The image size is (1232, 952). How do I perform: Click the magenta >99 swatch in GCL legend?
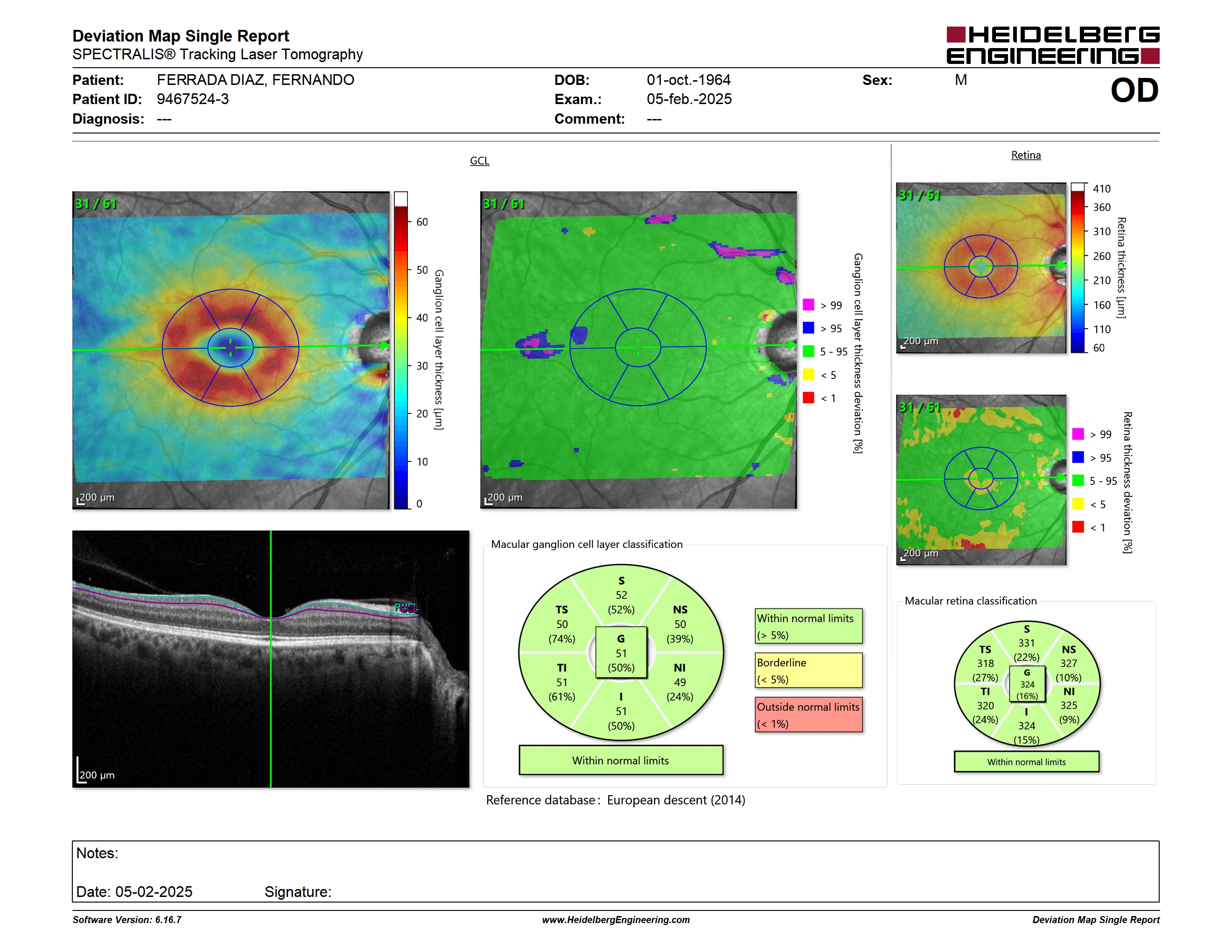[x=808, y=305]
